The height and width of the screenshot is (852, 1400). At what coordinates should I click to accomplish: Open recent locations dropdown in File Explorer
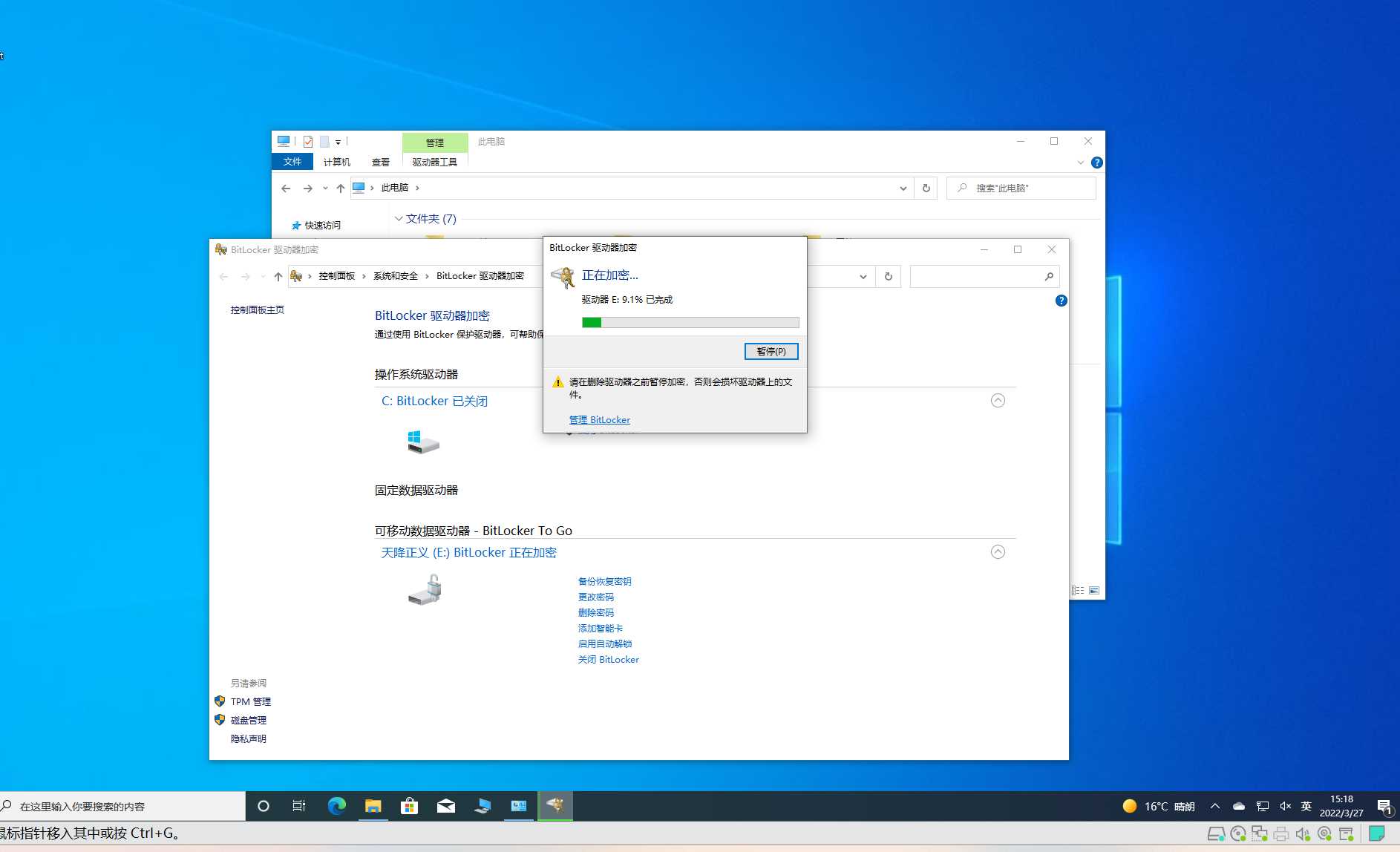(x=325, y=189)
